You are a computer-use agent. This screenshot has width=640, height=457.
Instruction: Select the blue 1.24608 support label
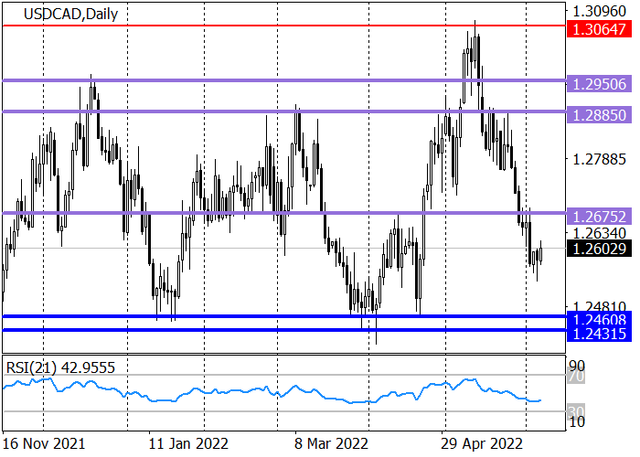(599, 318)
